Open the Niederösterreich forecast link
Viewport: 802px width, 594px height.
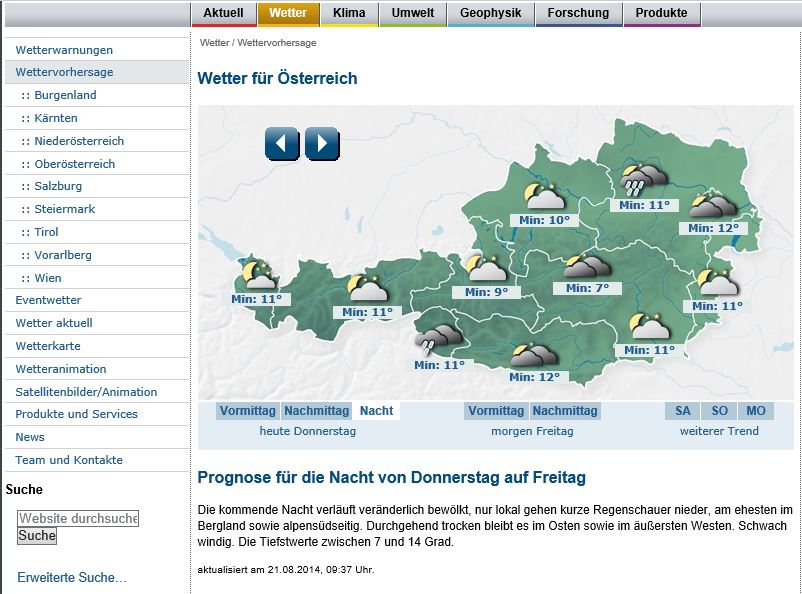[79, 141]
